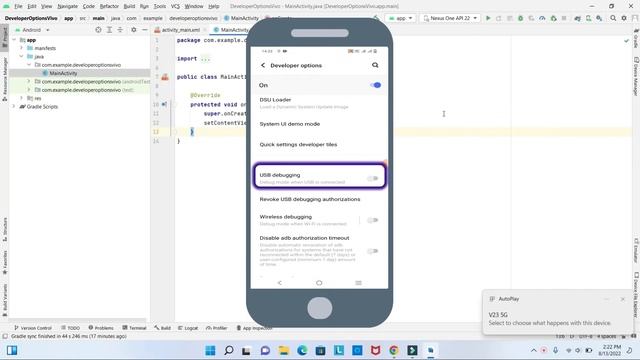
Task: Open Project panel options gear
Action: point(133,30)
